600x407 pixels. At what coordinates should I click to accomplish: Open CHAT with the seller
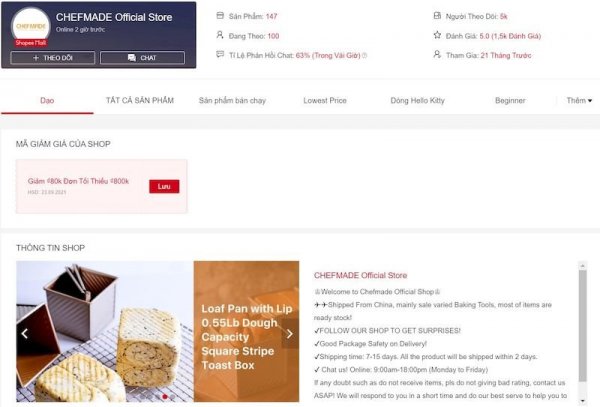pos(142,58)
